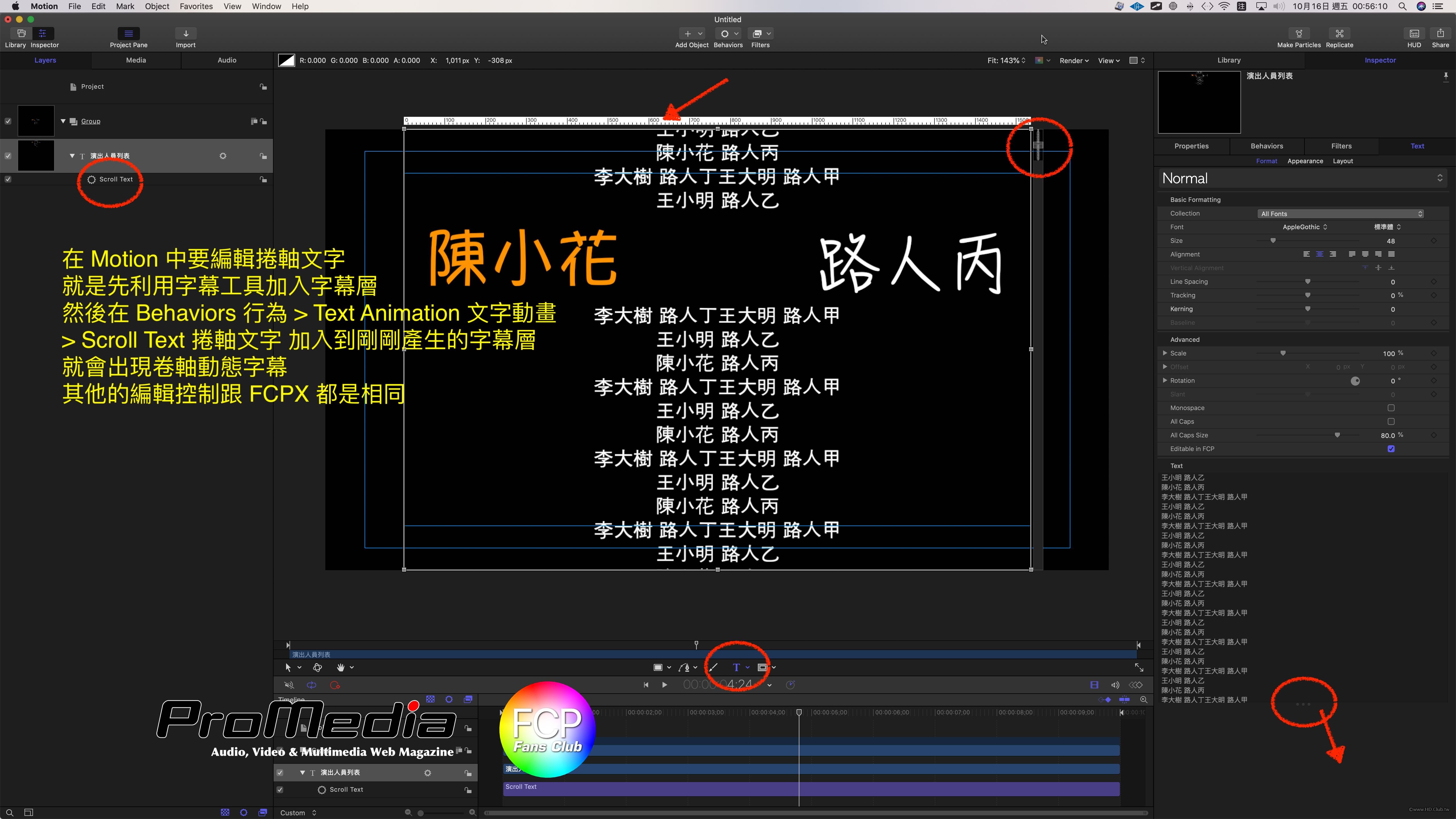Enable the All Caps checkbox
Screen dimensions: 1456x819
[x=1391, y=422]
